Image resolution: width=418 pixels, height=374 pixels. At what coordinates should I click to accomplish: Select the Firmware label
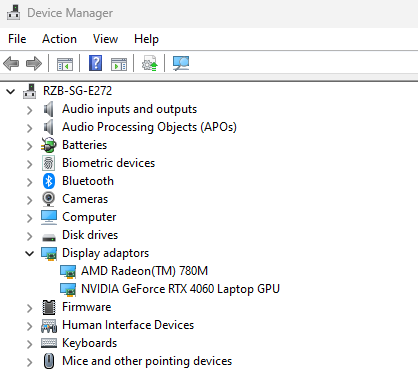[87, 307]
